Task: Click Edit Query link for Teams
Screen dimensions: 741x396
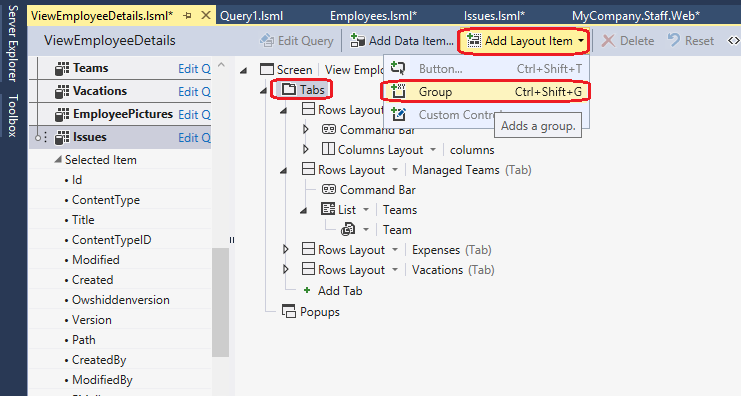Action: (x=194, y=69)
